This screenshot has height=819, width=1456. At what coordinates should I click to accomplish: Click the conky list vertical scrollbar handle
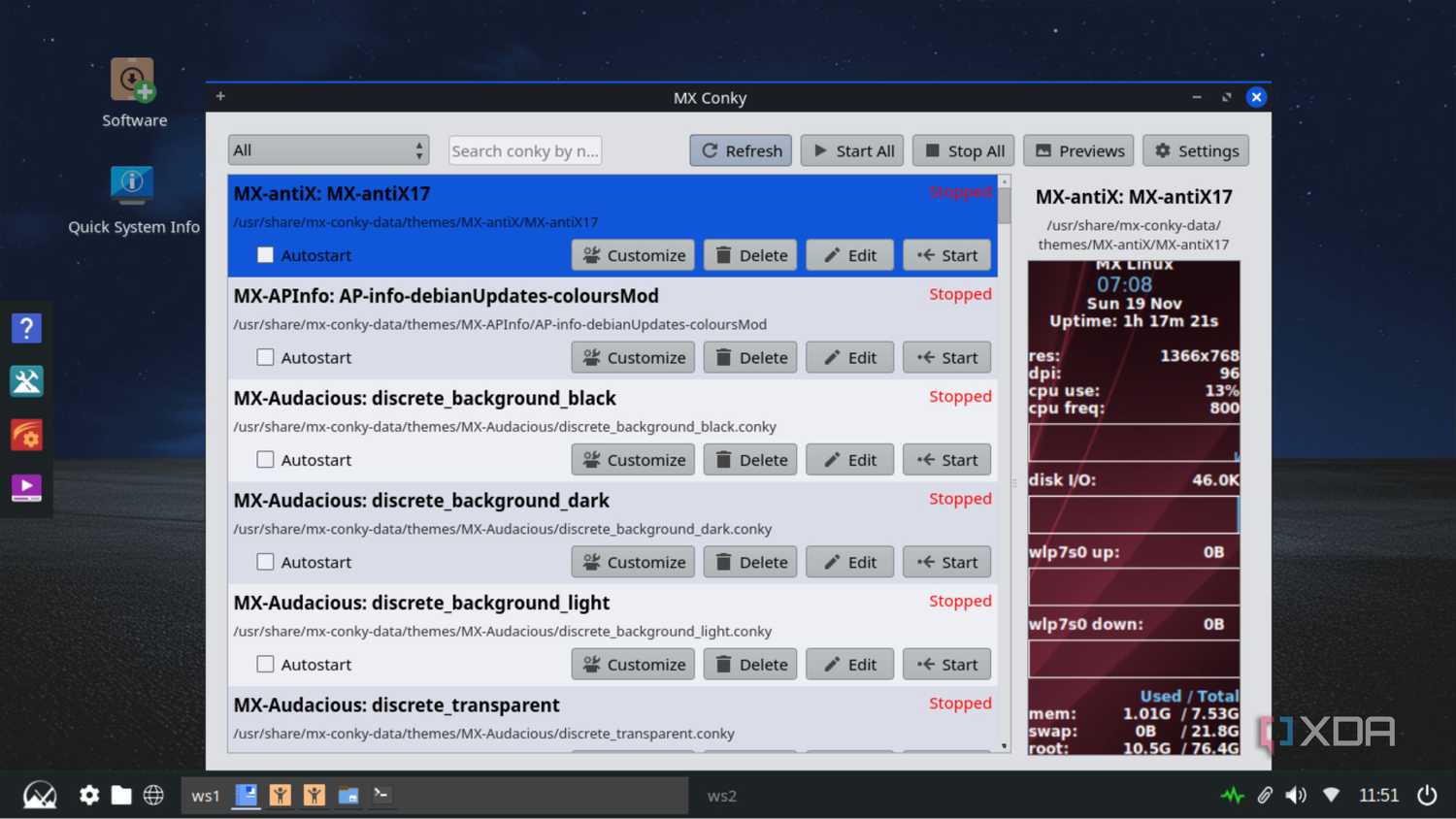tap(1005, 206)
